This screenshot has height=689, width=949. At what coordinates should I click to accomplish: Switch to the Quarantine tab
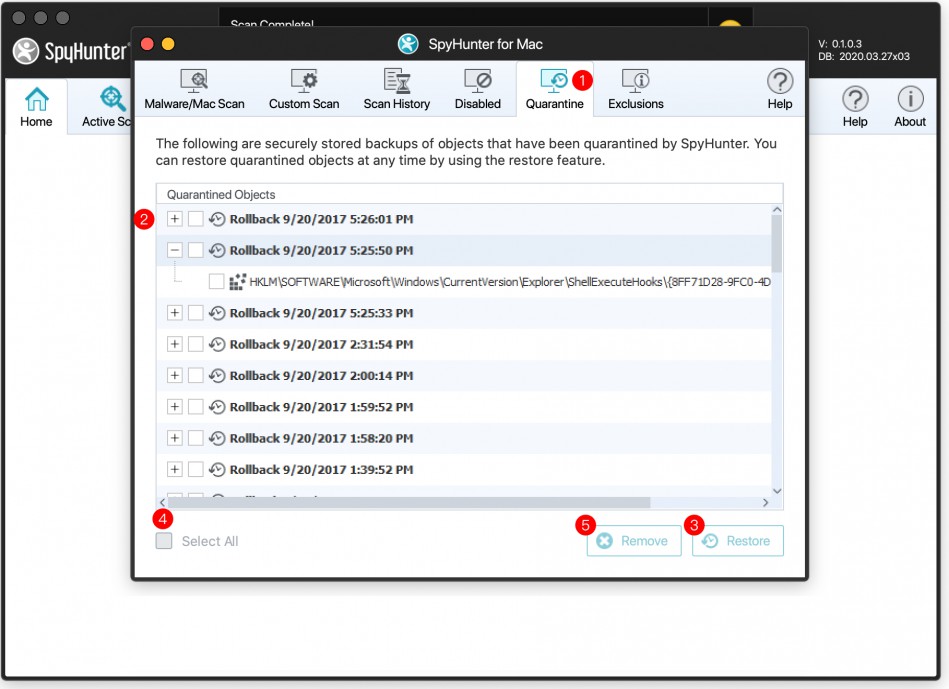pyautogui.click(x=555, y=88)
